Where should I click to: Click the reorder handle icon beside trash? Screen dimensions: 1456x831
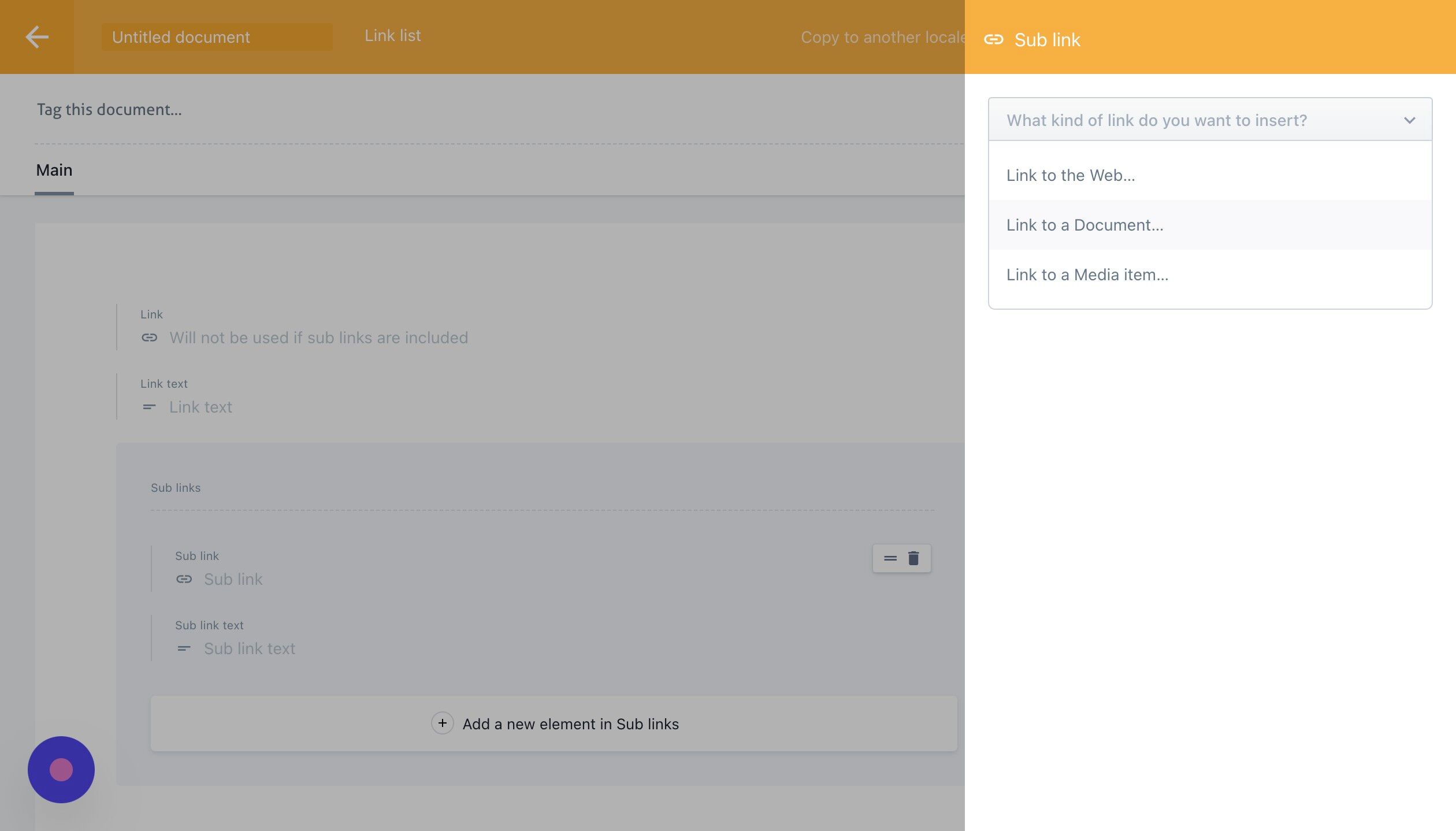(x=890, y=558)
